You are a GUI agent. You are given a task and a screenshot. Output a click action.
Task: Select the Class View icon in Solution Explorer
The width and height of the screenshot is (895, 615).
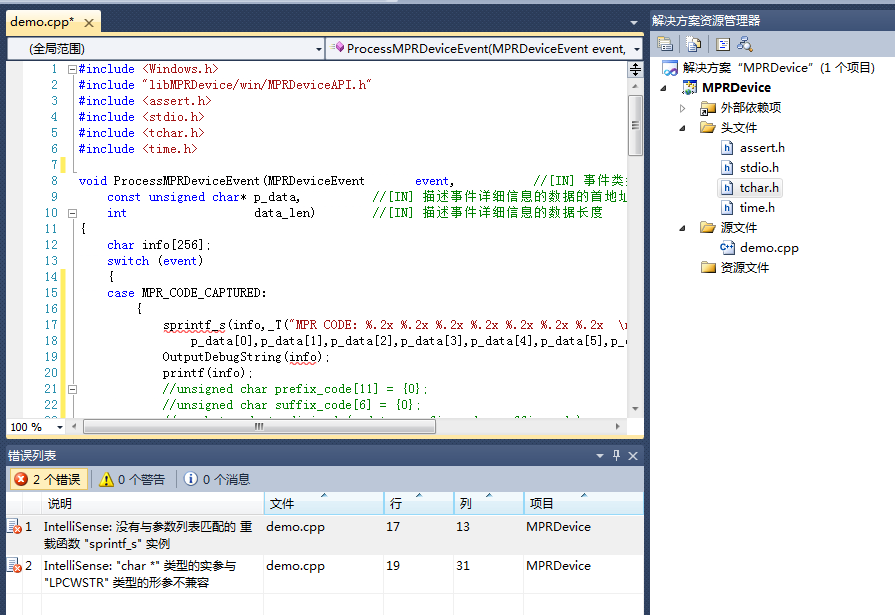click(x=722, y=42)
